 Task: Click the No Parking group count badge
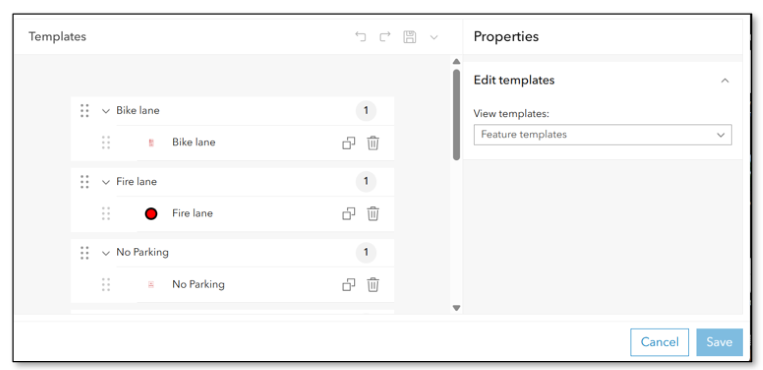[x=366, y=253]
